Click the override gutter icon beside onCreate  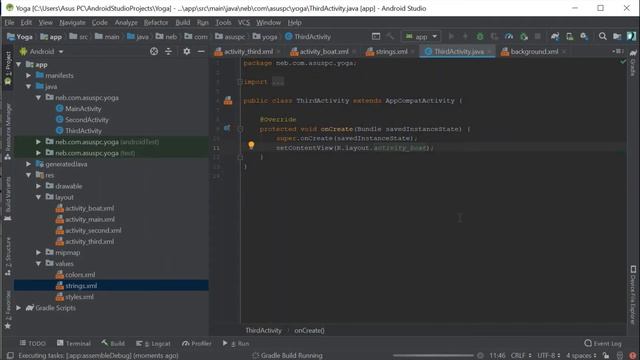(227, 129)
